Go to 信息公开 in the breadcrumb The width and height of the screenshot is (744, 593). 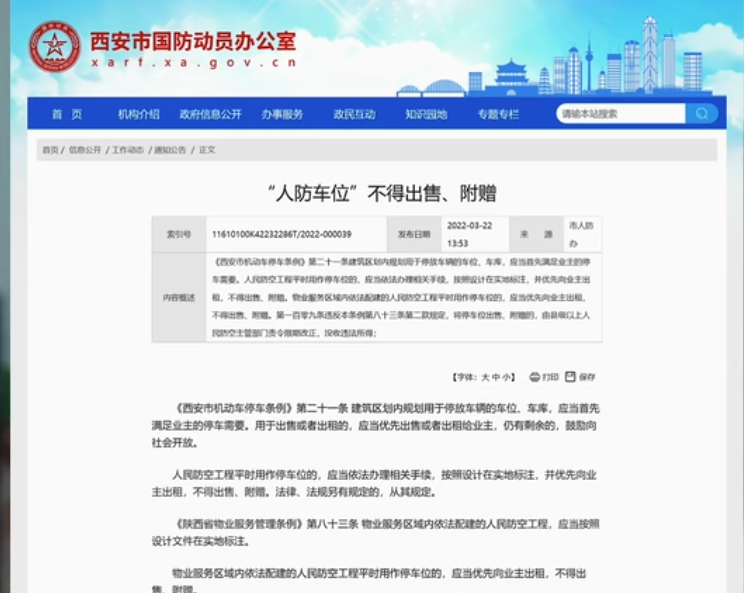pyautogui.click(x=86, y=150)
